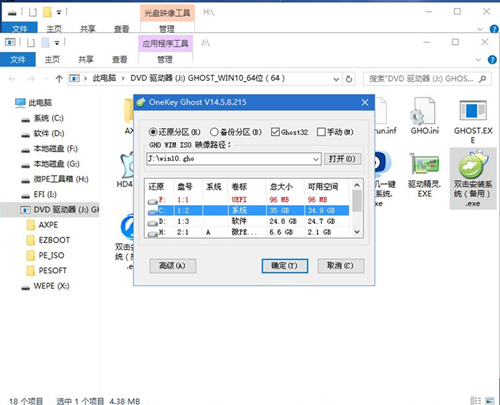Open the AXPE folder in the sidebar
This screenshot has height=405, width=500.
point(42,225)
